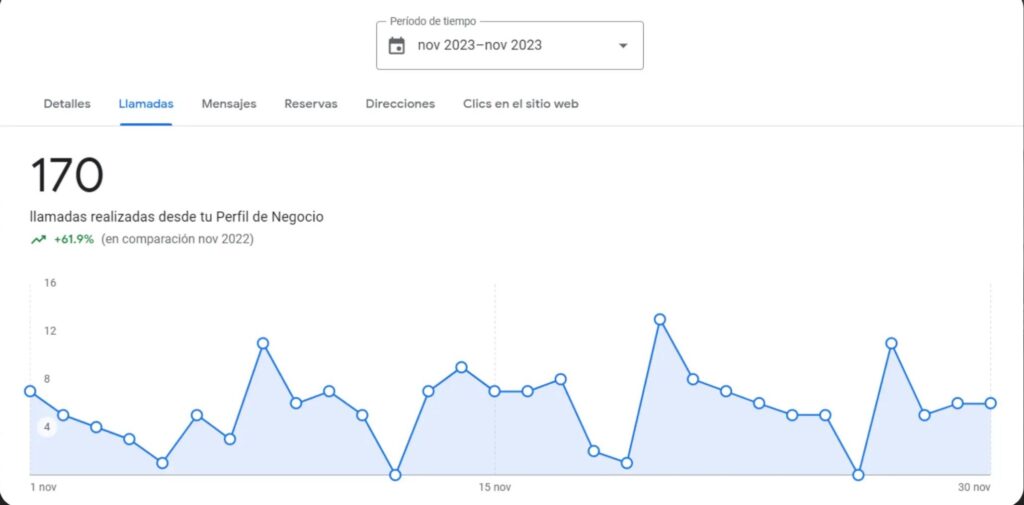Click the '30 nov' x-axis label

974,487
